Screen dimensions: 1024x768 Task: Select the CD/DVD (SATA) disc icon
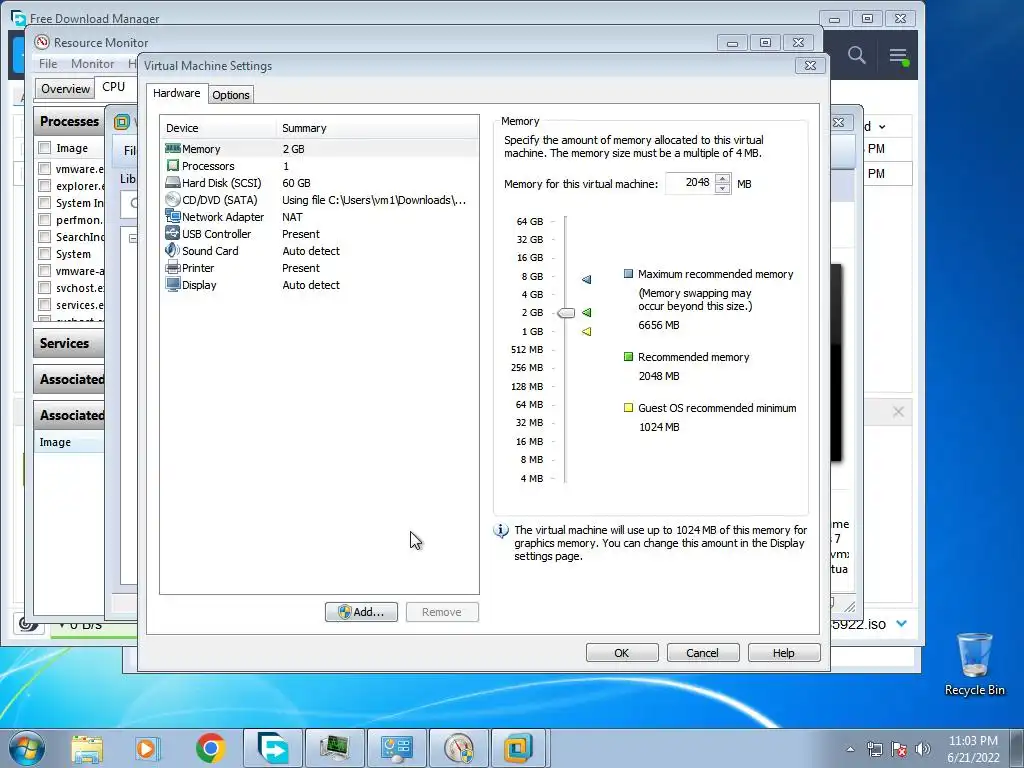click(x=172, y=199)
